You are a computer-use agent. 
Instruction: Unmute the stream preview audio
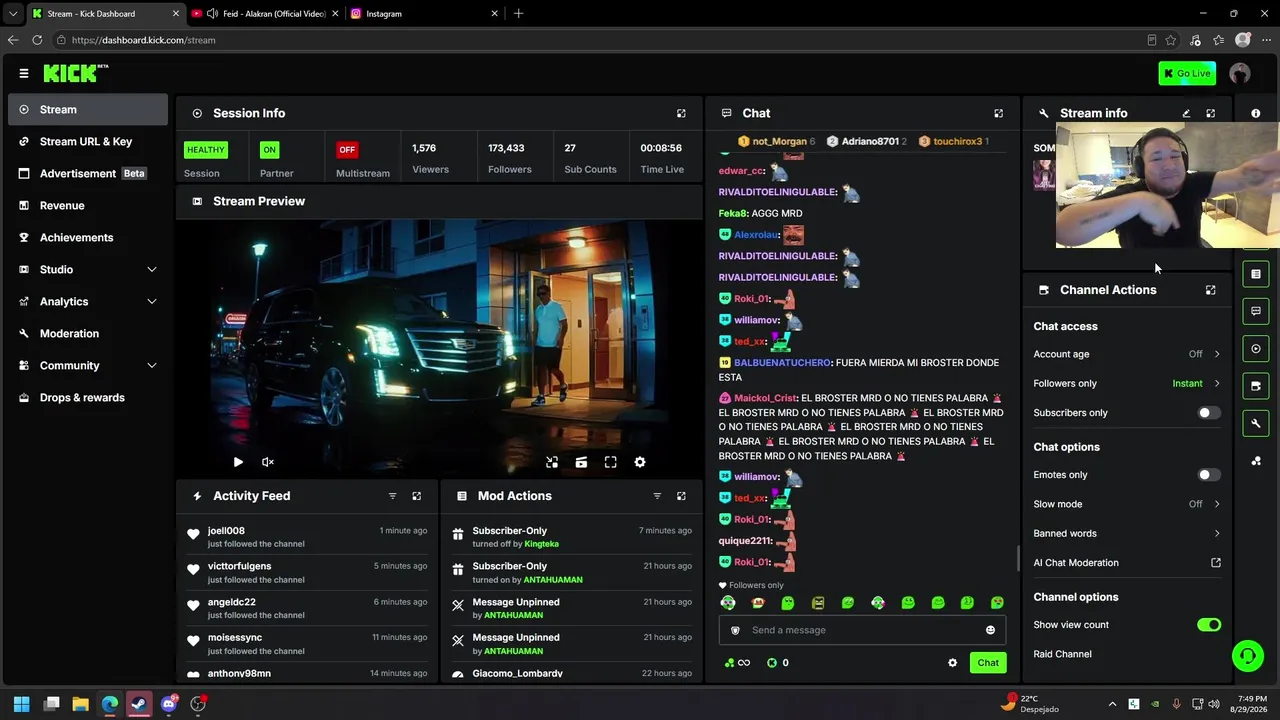point(268,462)
